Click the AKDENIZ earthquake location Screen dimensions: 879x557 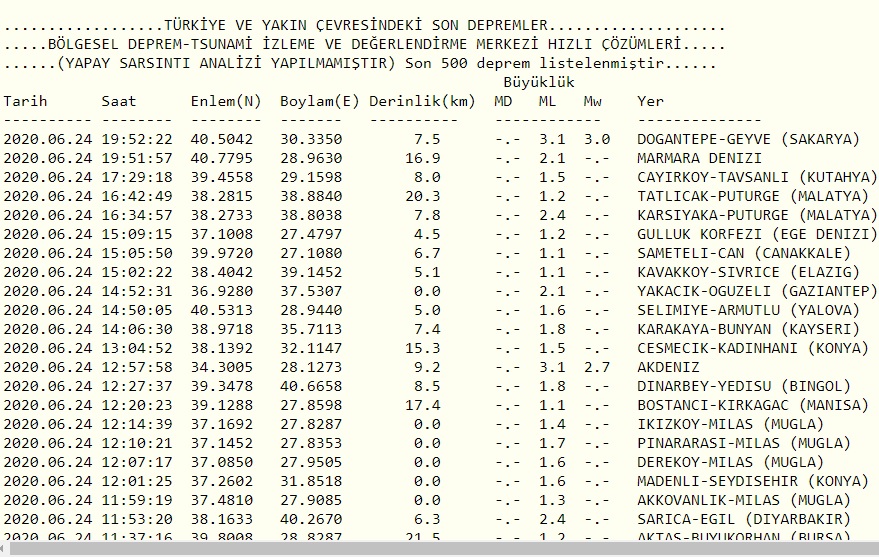pos(668,367)
